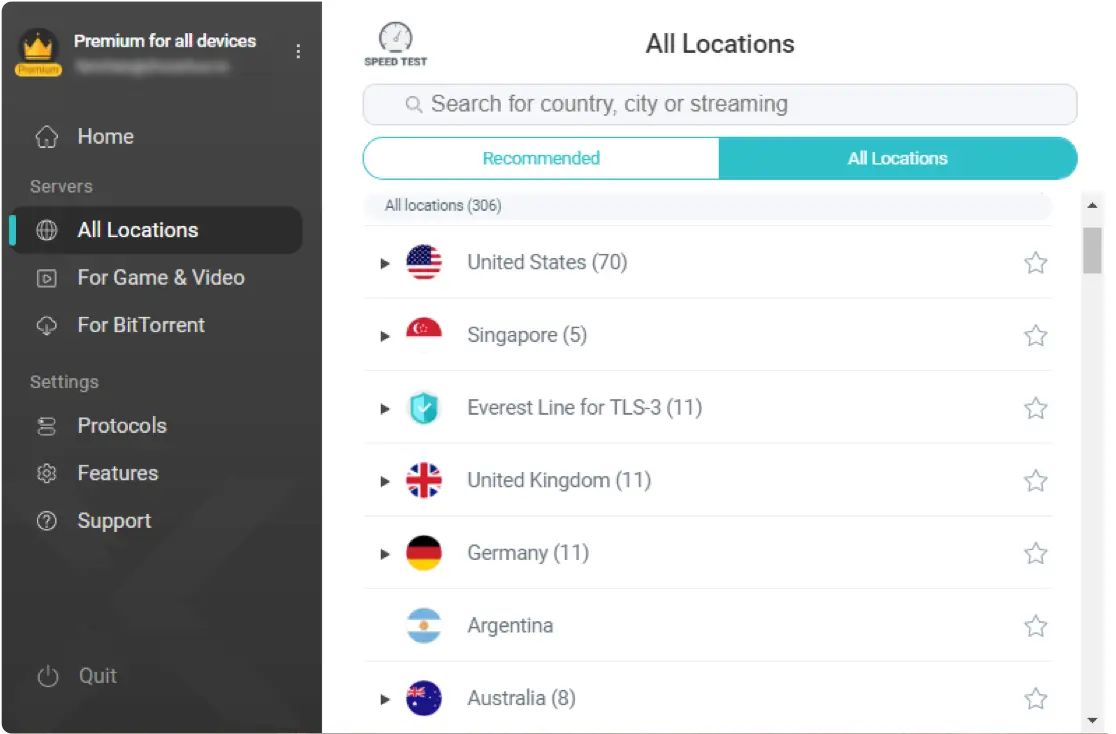Screen dimensions: 1116x734
Task: Click the United States flag icon
Action: point(423,262)
